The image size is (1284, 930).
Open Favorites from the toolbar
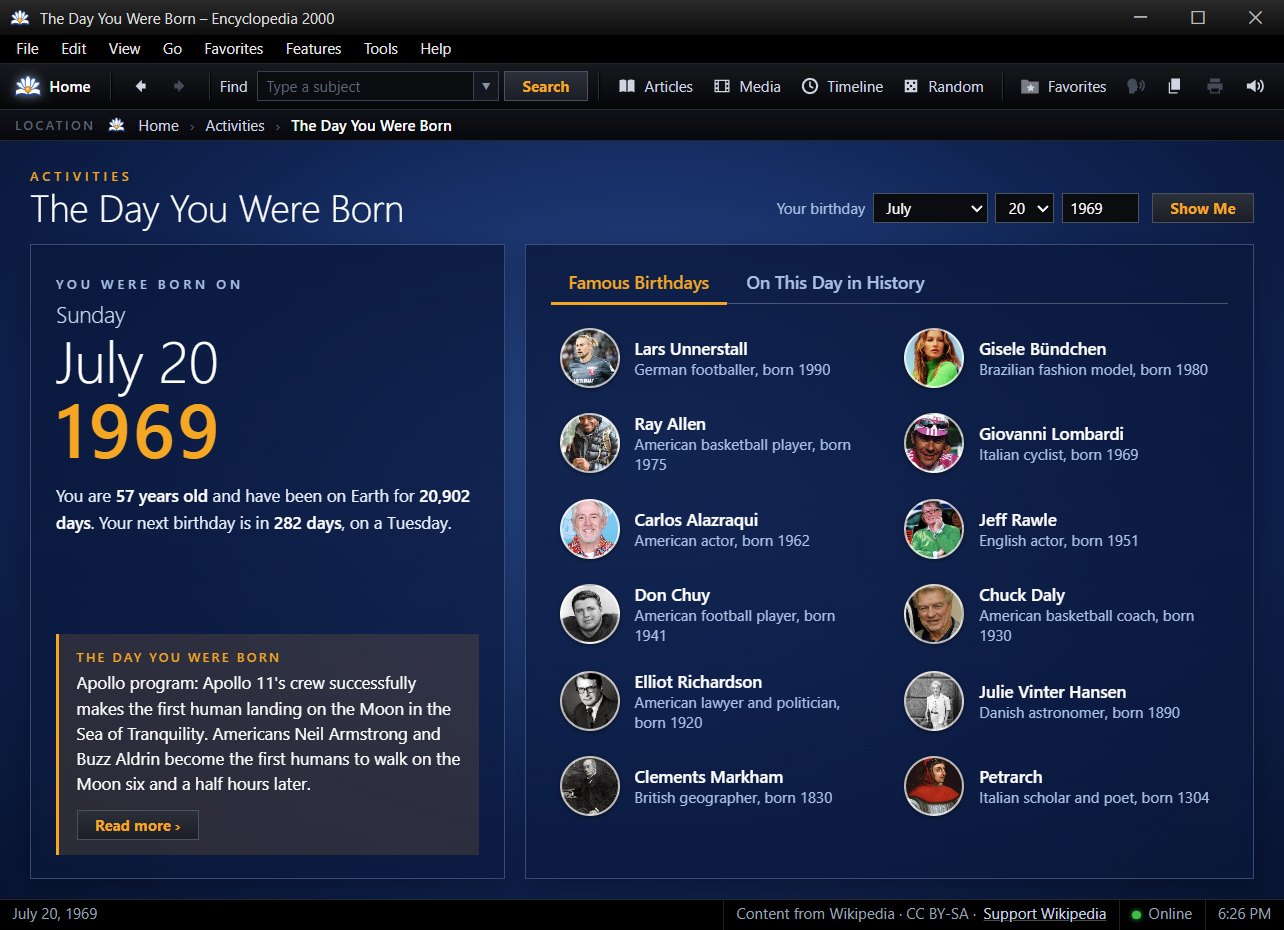1063,87
